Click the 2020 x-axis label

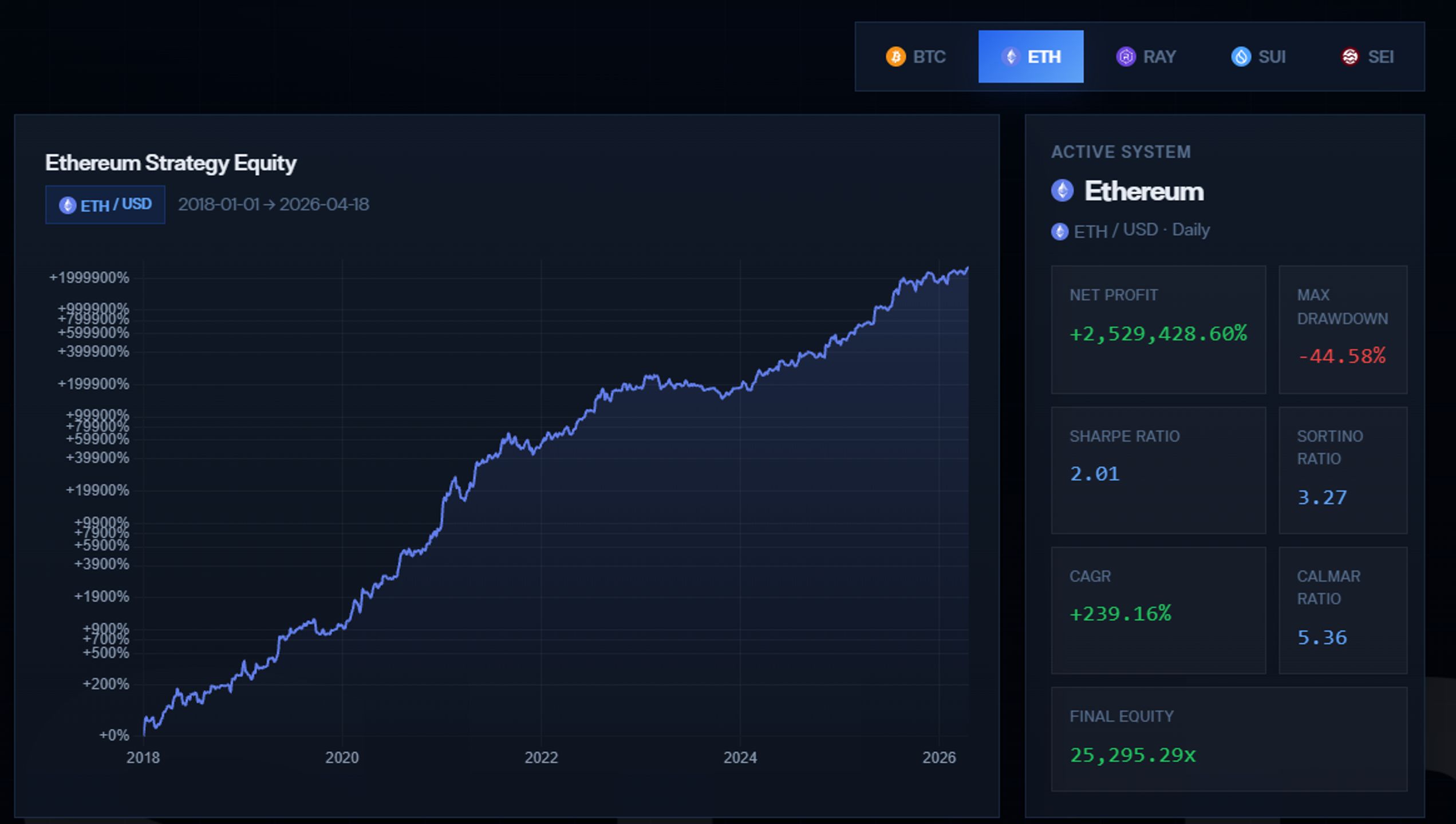pos(342,758)
